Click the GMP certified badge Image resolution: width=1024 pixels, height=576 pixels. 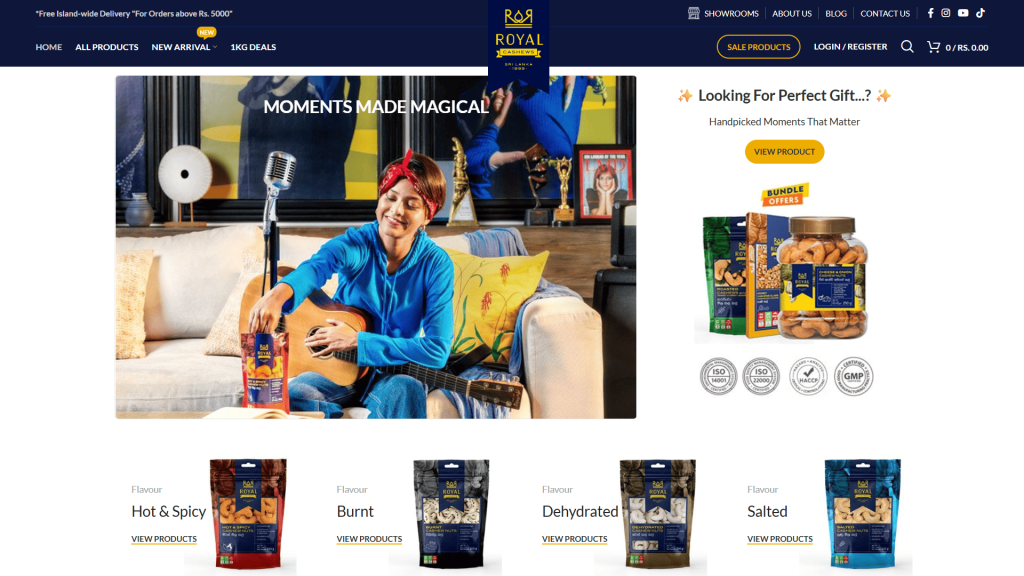pos(854,376)
